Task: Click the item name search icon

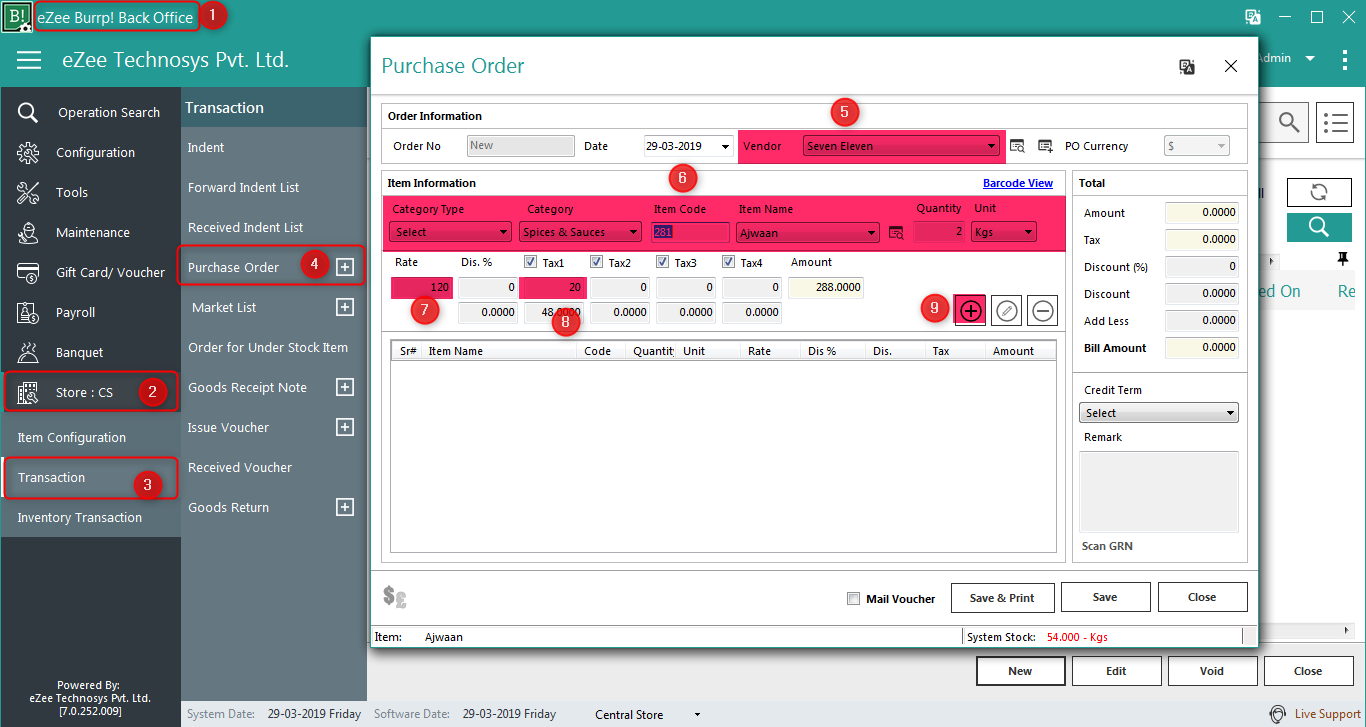Action: pos(896,232)
